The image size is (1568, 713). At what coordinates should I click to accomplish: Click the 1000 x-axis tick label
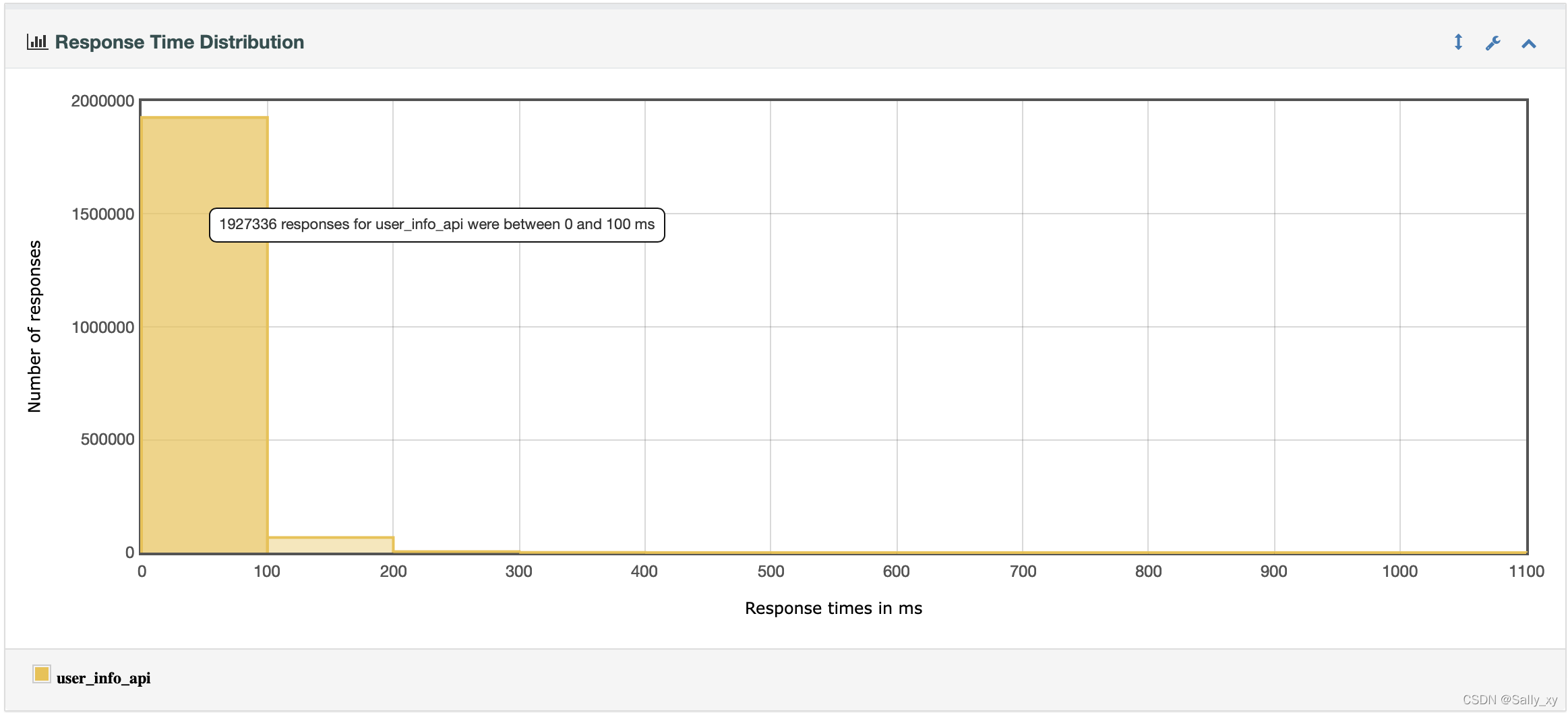(x=1400, y=571)
